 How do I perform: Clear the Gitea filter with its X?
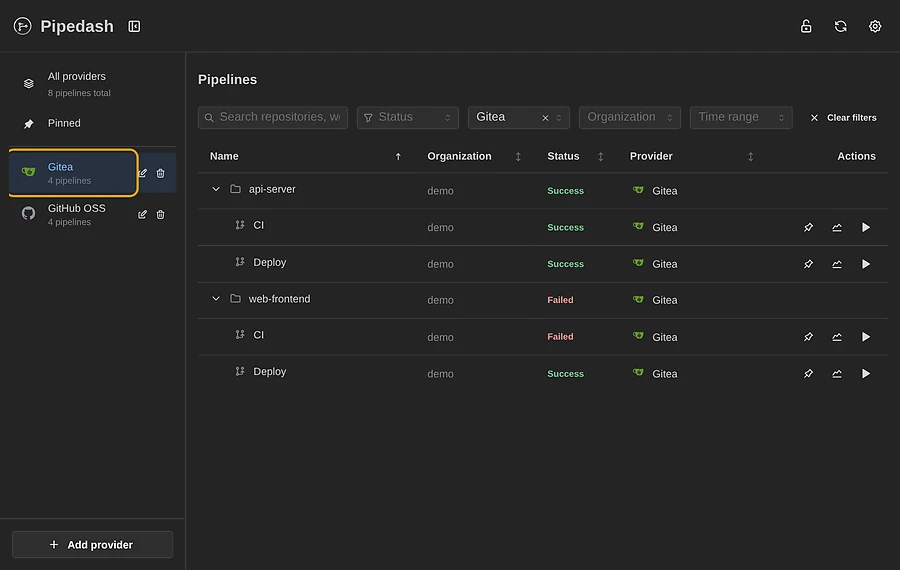(545, 118)
